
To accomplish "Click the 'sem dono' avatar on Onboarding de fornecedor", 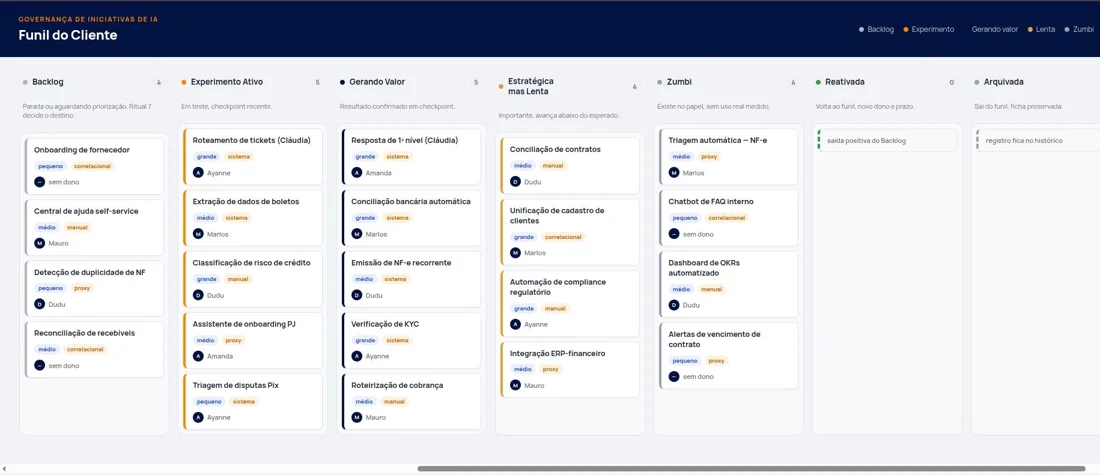I will [39, 182].
